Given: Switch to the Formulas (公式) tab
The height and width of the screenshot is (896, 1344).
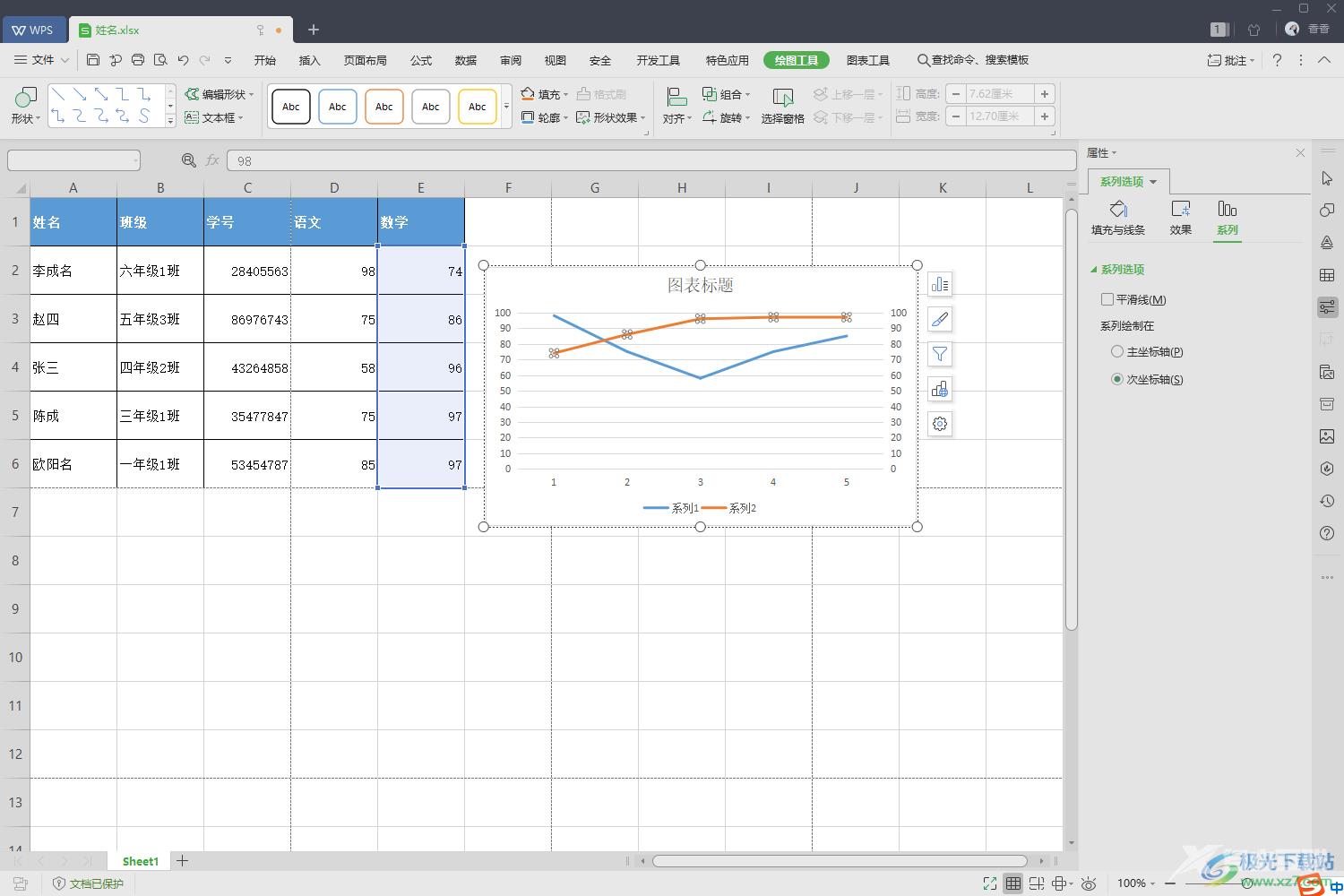Looking at the screenshot, I should (421, 60).
